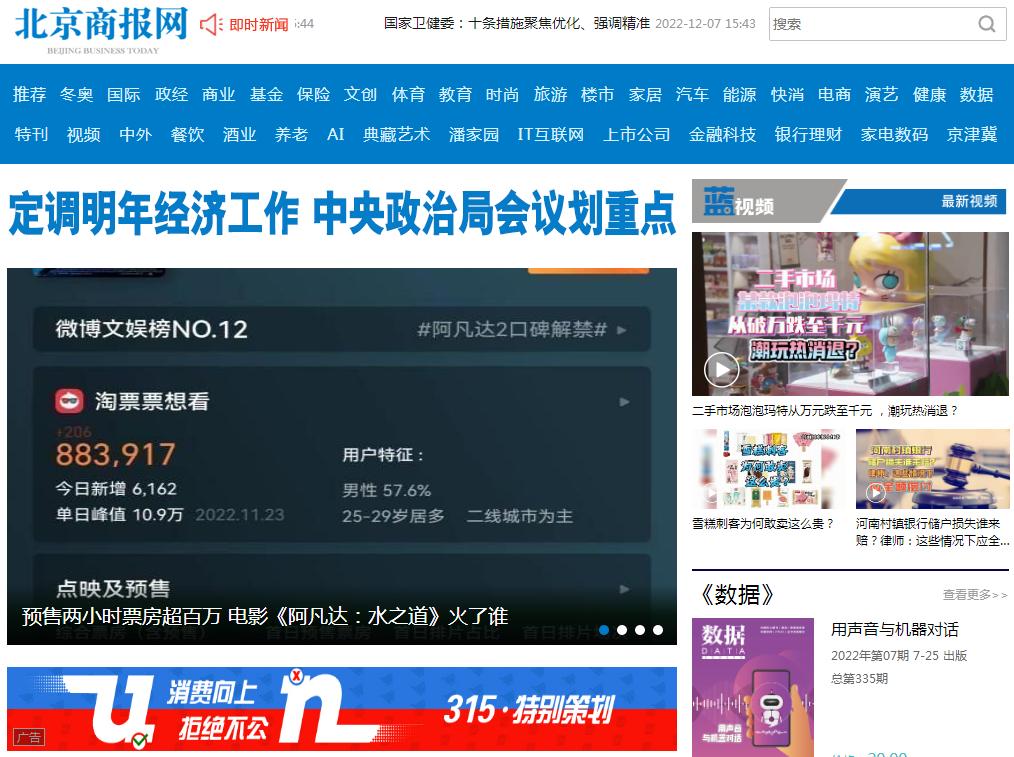This screenshot has width=1014, height=757.
Task: Open the 数据 magazine cover
Action: pos(753,687)
